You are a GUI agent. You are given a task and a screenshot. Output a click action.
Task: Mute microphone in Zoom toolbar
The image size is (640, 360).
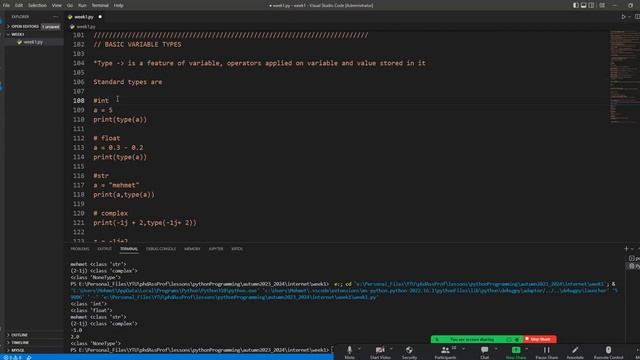pyautogui.click(x=349, y=352)
